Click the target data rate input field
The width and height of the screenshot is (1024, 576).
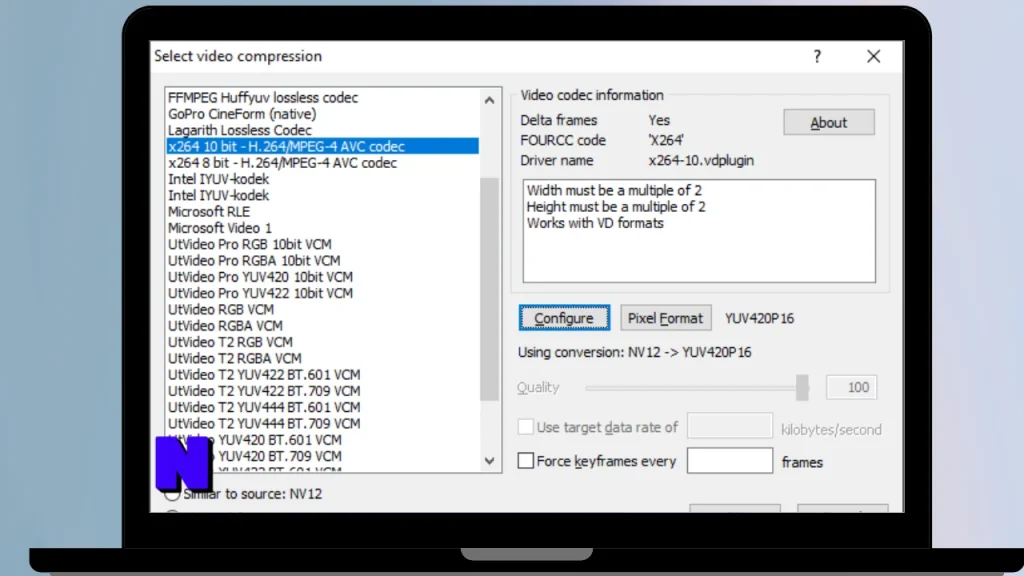coord(729,426)
